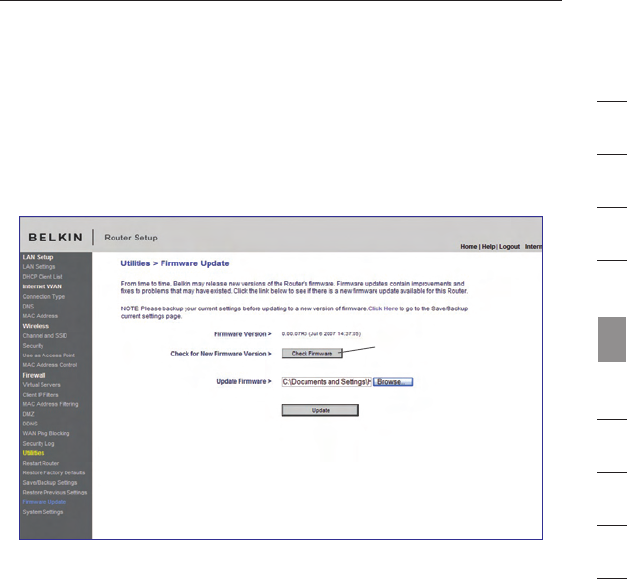This screenshot has height=579, width=627.
Task: Open System Settings page
Action: coord(43,512)
